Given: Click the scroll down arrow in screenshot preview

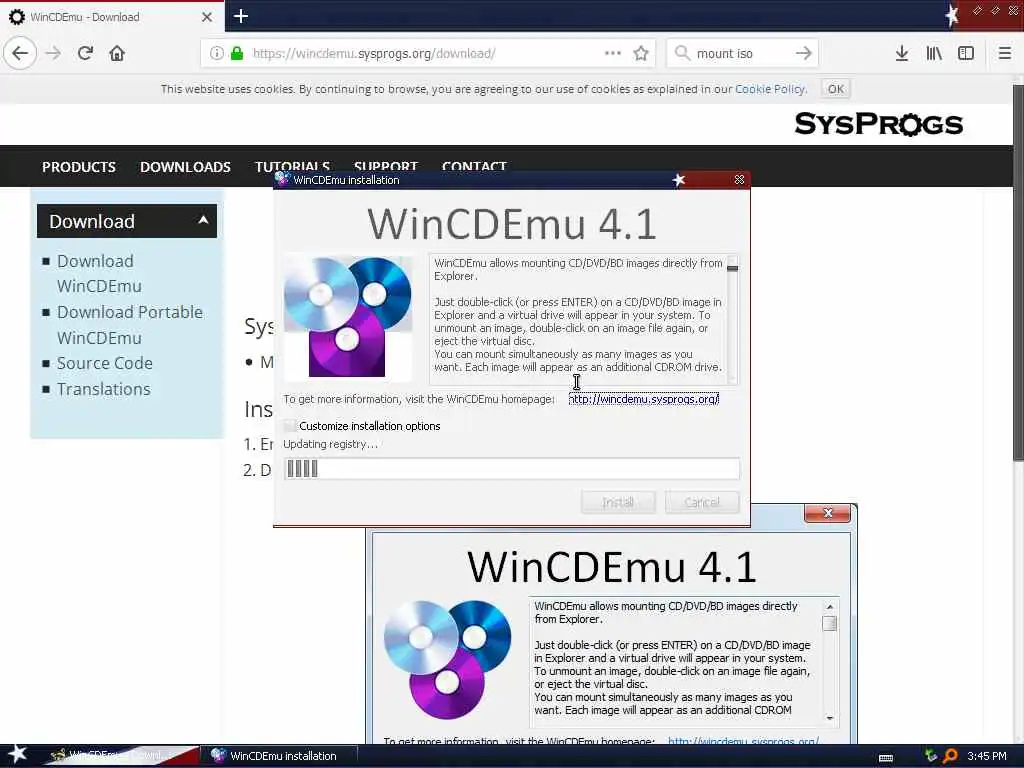Looking at the screenshot, I should pyautogui.click(x=829, y=718).
